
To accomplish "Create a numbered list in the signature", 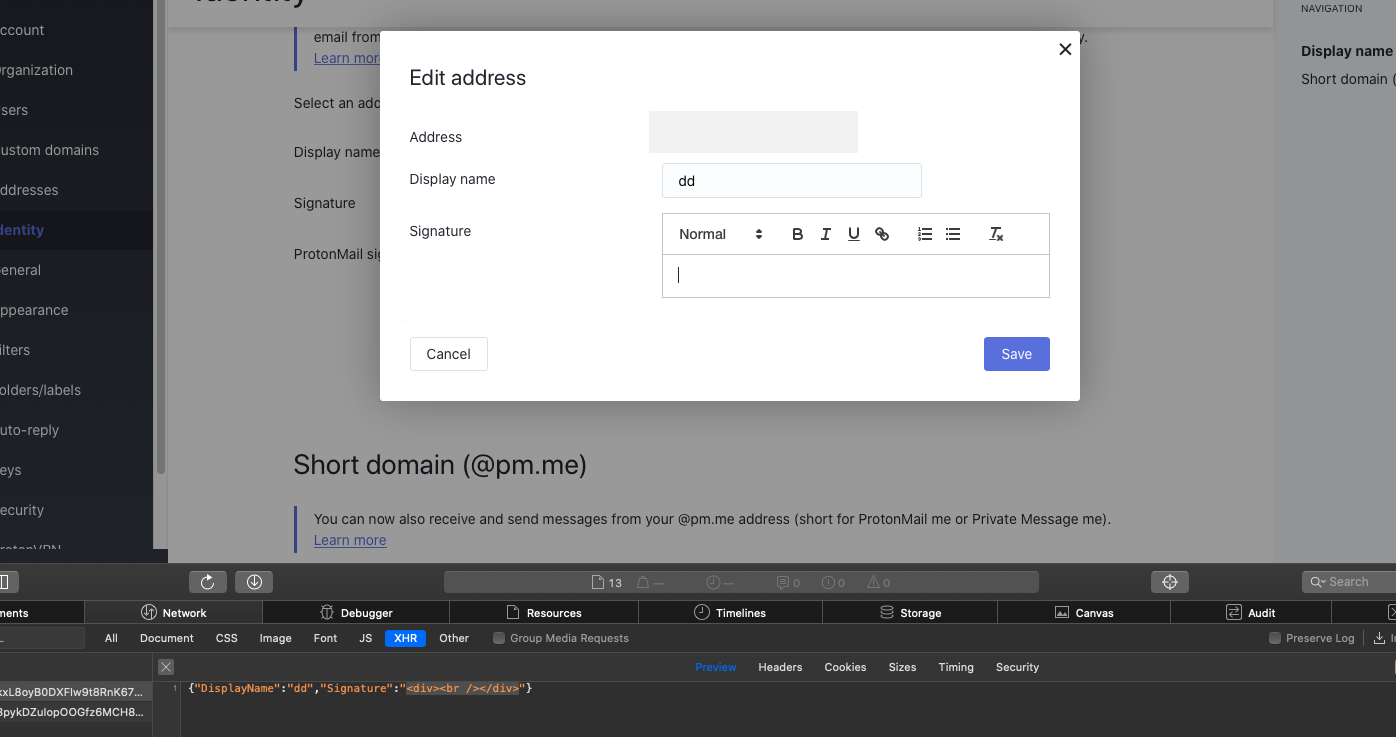I will coord(924,233).
